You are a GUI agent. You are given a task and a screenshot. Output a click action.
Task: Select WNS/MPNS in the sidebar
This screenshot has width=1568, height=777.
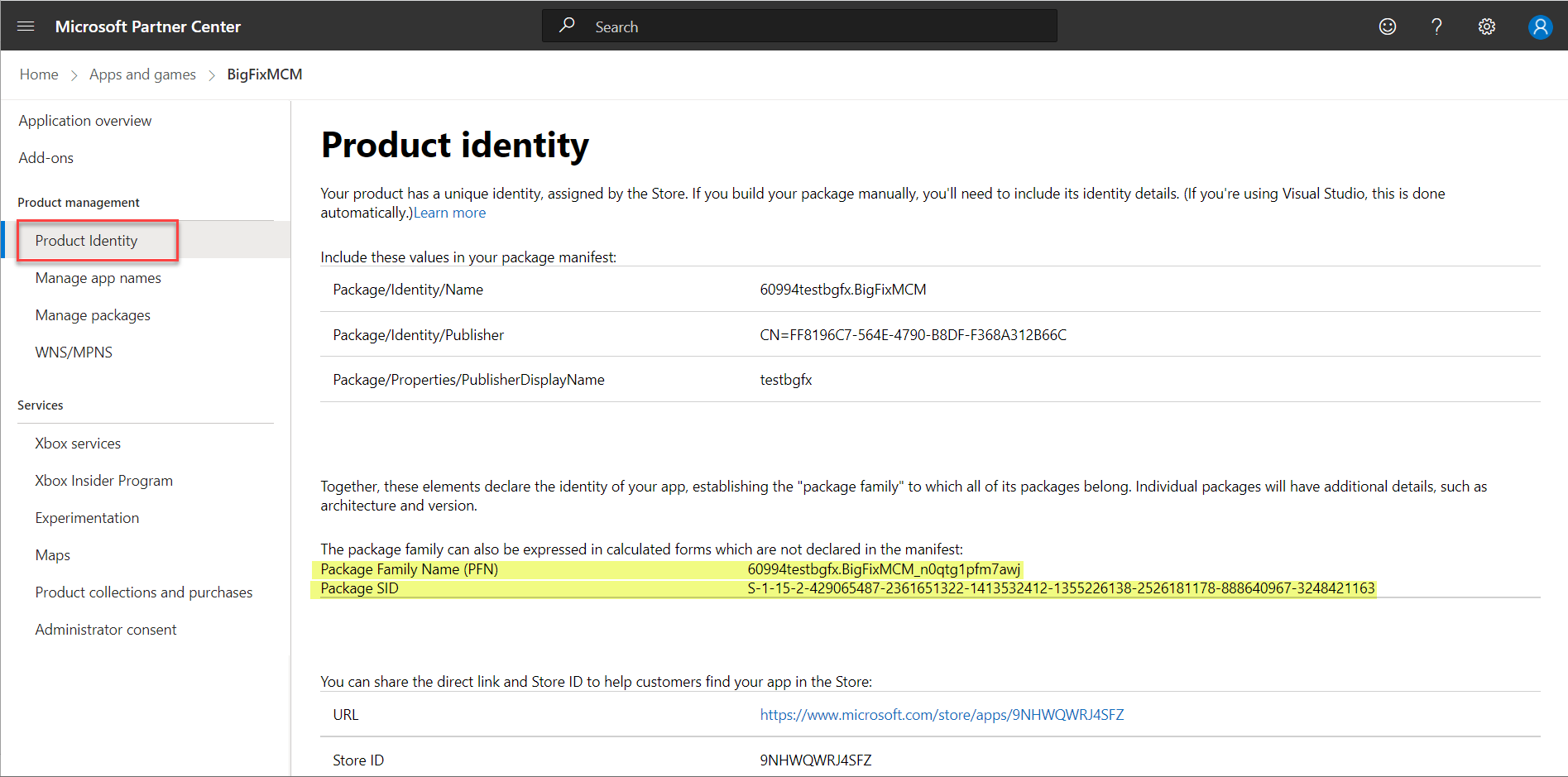[x=74, y=353]
